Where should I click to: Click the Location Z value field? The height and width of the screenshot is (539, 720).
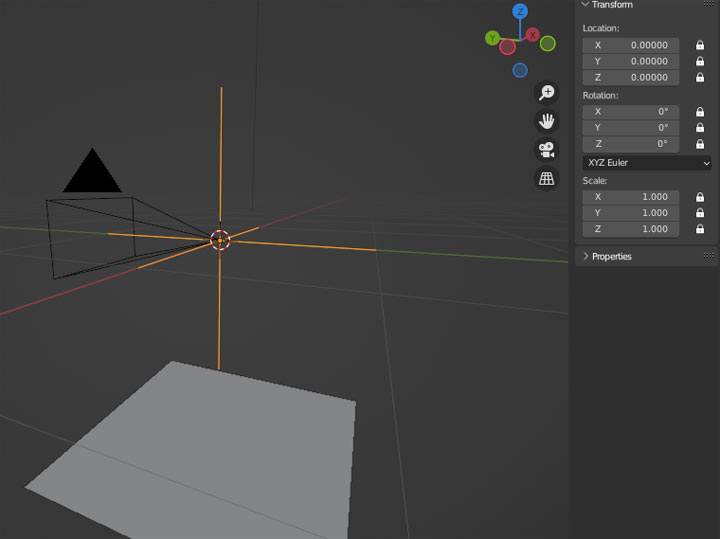coord(630,77)
